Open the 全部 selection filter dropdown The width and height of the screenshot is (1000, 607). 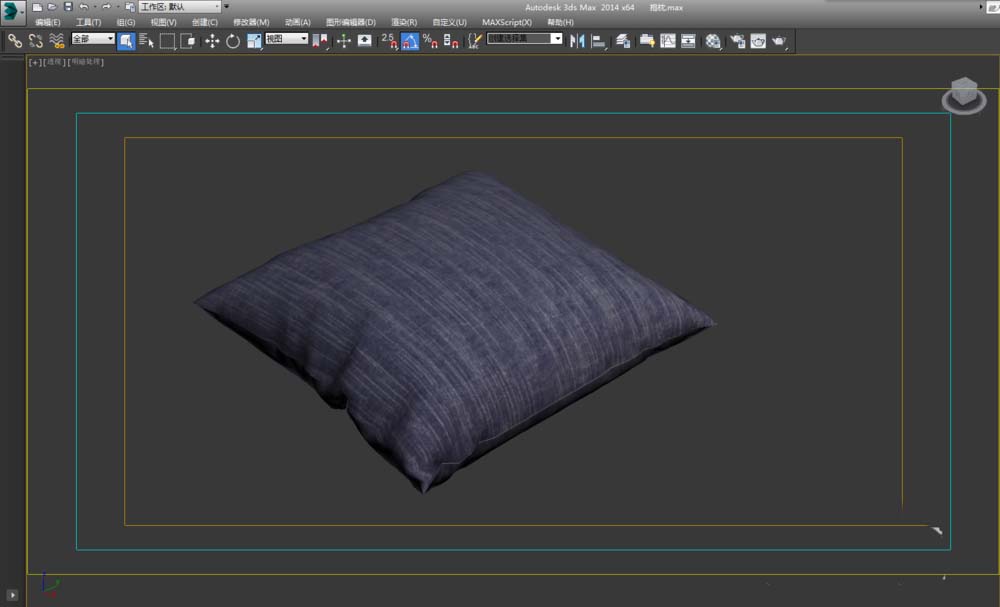[93, 39]
